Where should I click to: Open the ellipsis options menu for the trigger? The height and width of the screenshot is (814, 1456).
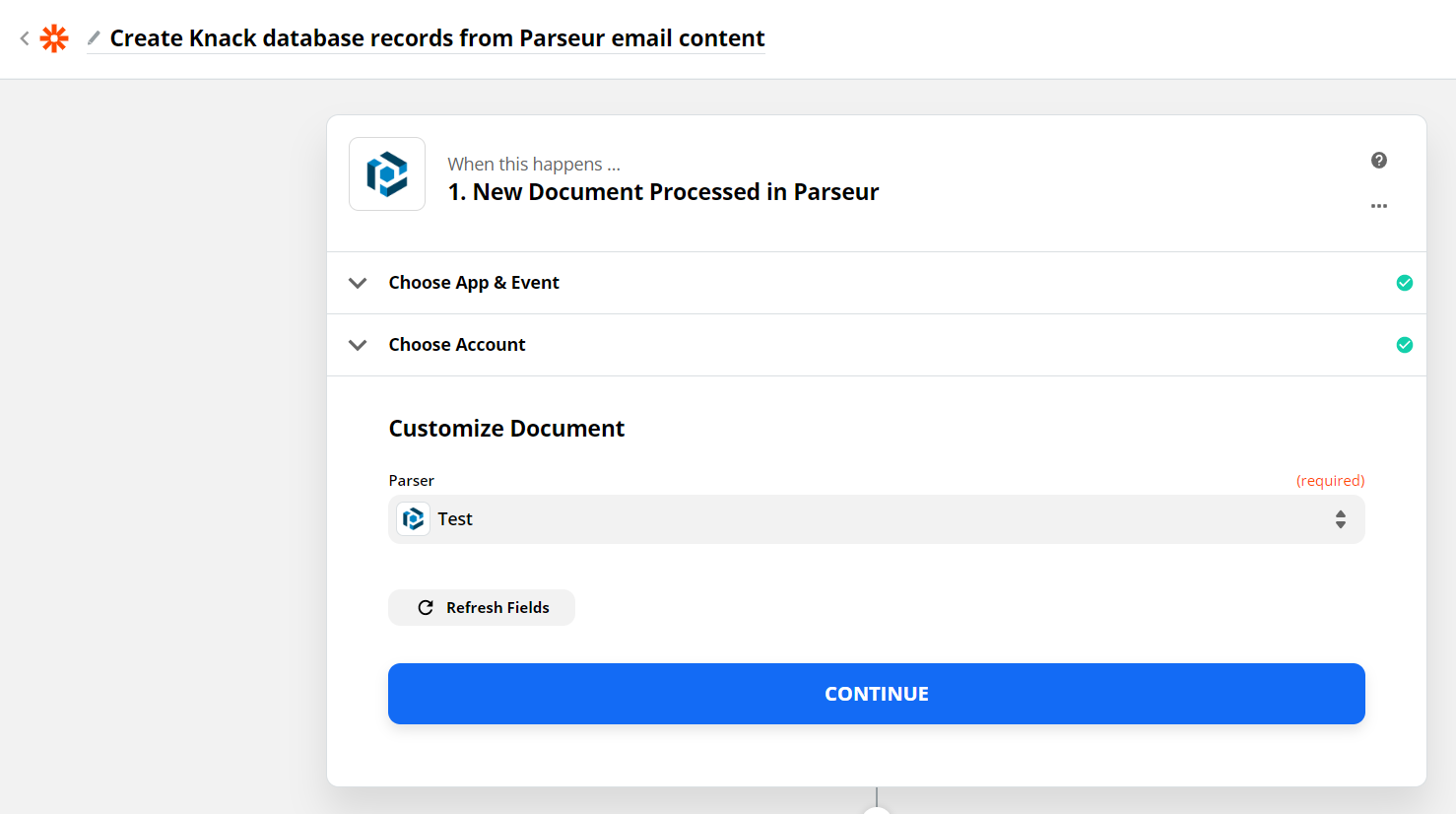pyautogui.click(x=1379, y=206)
